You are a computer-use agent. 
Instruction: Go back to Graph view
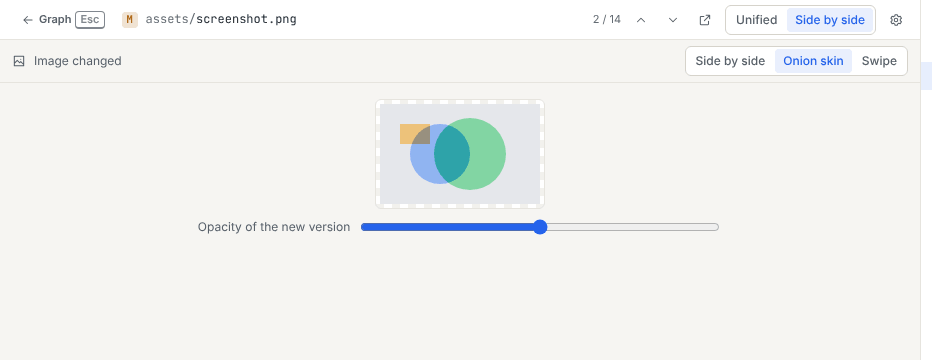(46, 20)
